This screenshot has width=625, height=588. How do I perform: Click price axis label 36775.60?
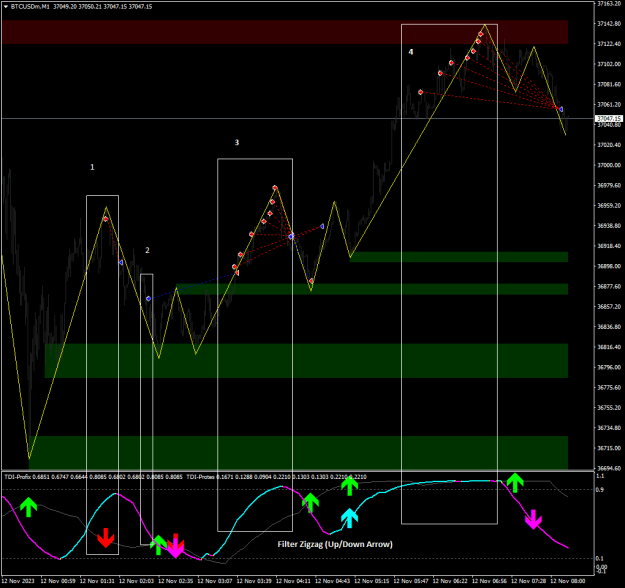609,387
